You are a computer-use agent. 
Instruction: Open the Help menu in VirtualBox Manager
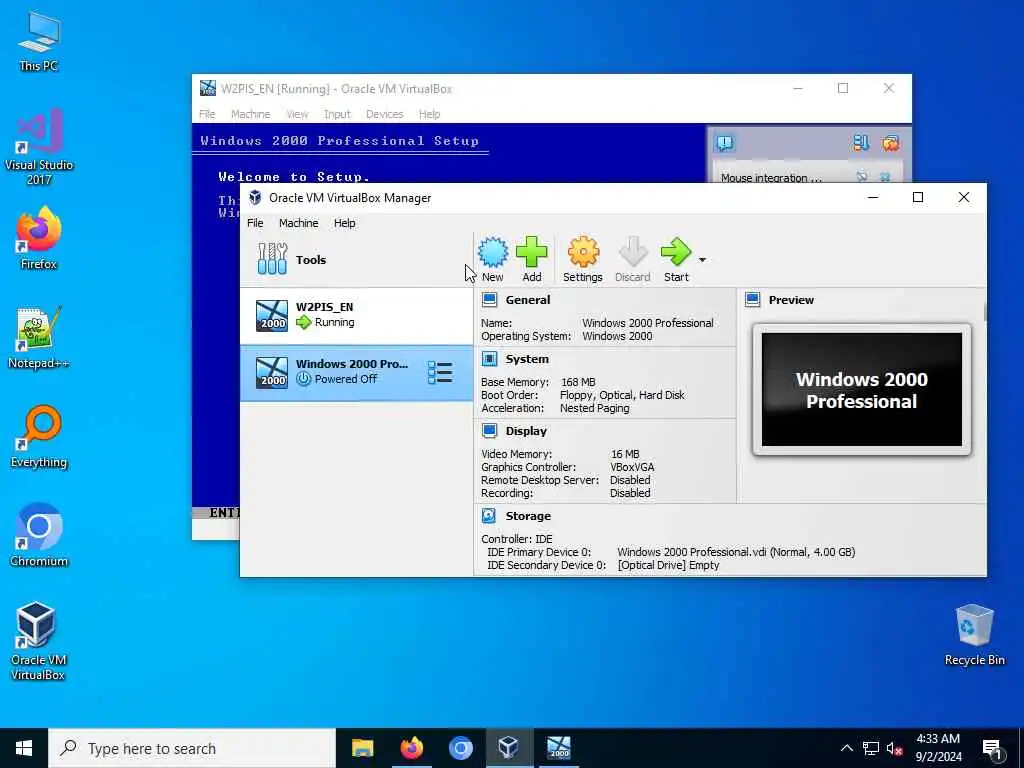click(x=344, y=223)
